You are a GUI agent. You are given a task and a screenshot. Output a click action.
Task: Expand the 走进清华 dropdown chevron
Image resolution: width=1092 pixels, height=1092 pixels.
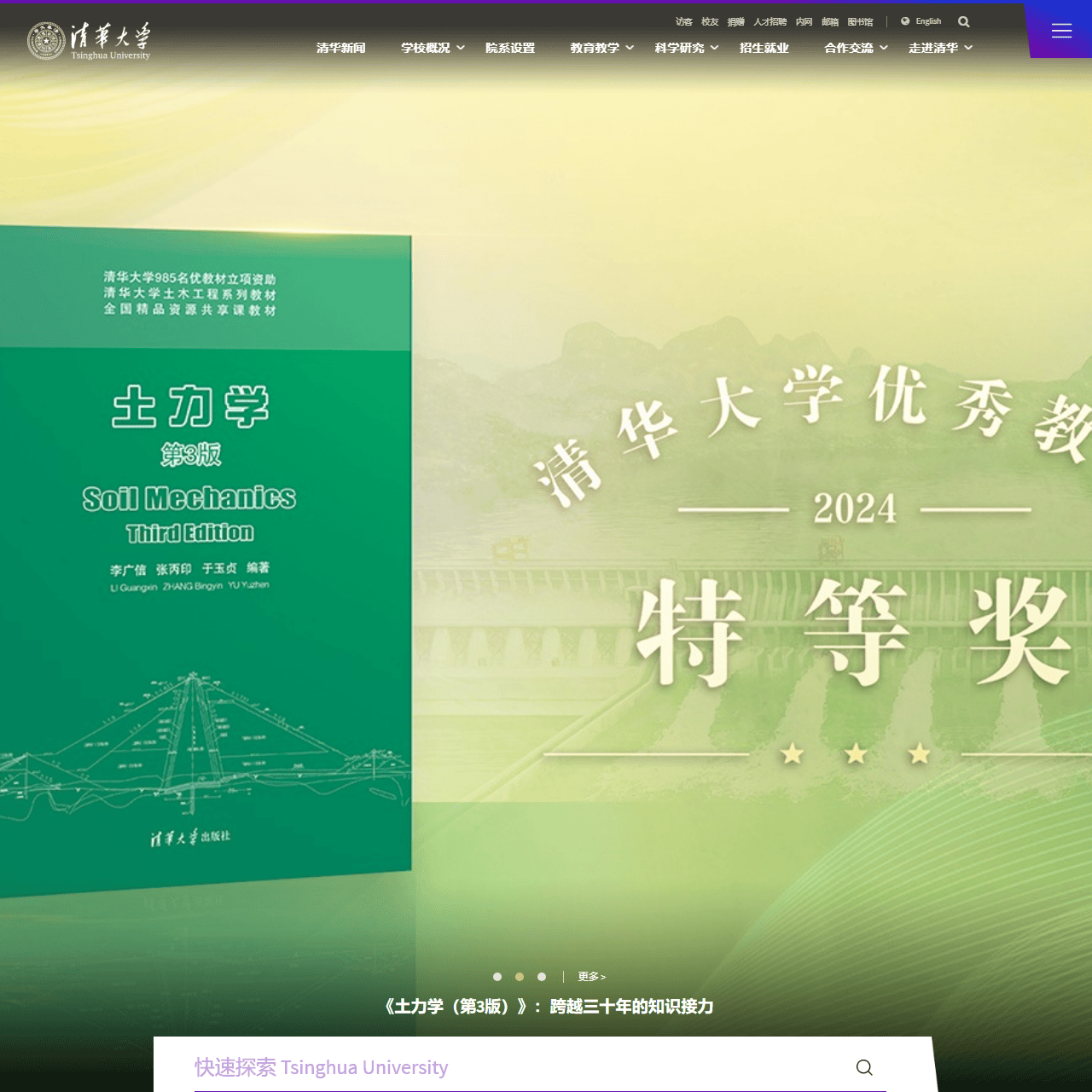(x=968, y=48)
